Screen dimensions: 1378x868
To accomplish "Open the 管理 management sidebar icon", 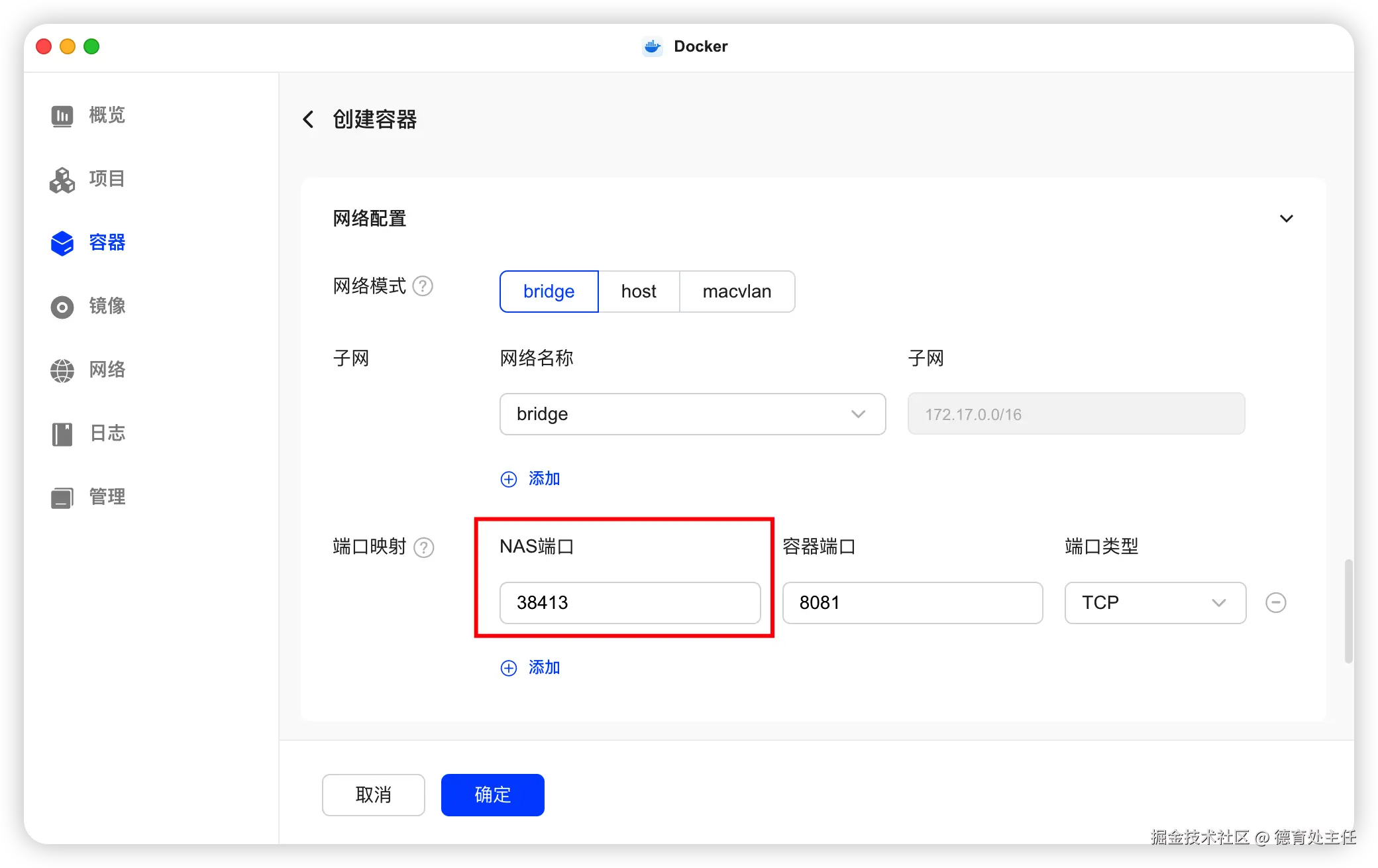I will (62, 498).
